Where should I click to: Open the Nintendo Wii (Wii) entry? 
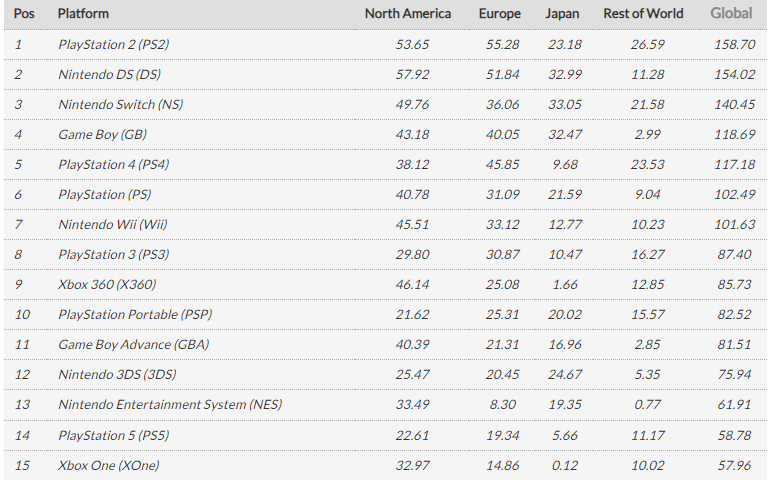coord(113,224)
